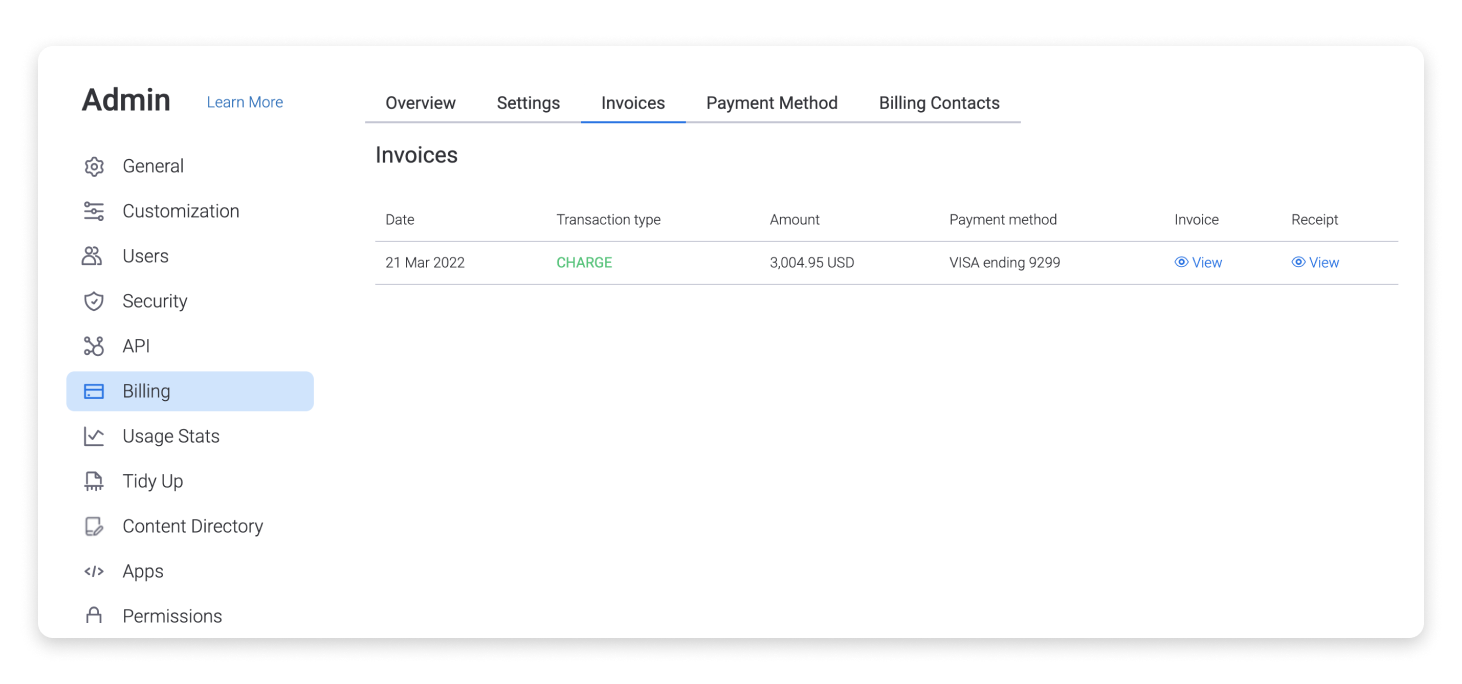Click the Permissions lock icon
This screenshot has width=1462, height=684.
pos(94,616)
